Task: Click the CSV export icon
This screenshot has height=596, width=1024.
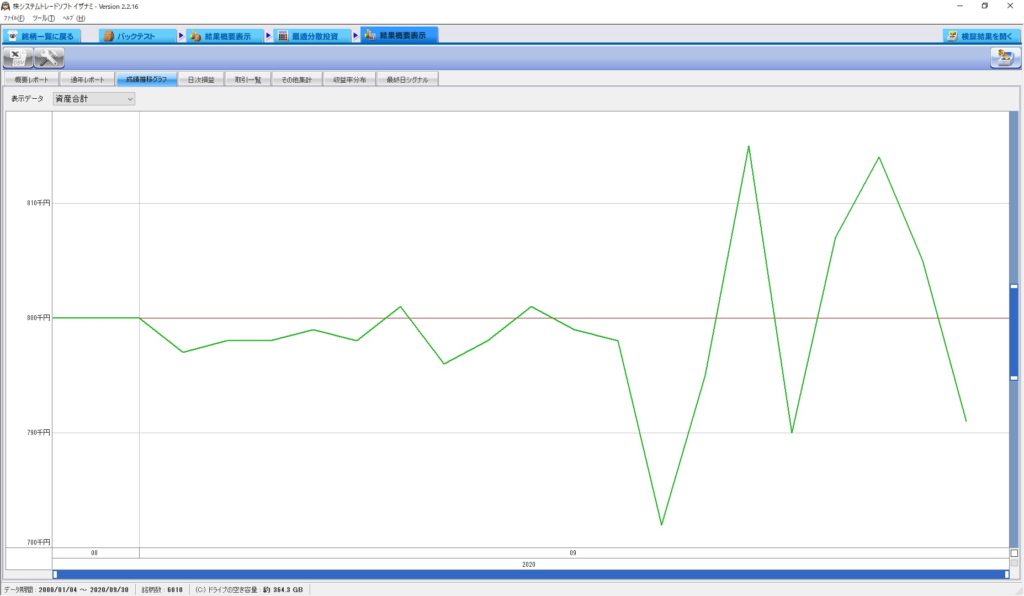Action: coord(19,57)
